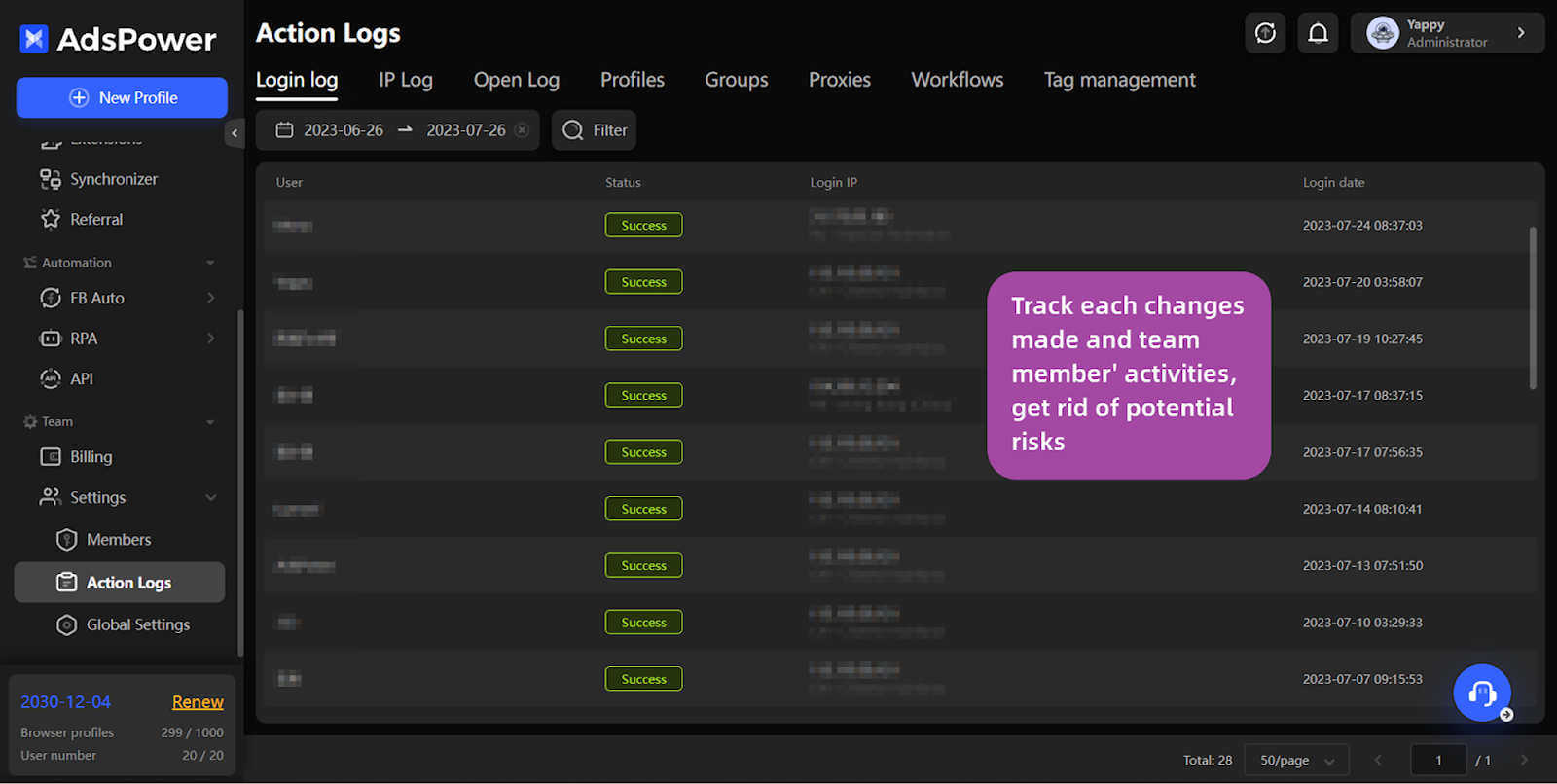
Task: Collapse the Settings section chevron
Action: pyautogui.click(x=211, y=497)
